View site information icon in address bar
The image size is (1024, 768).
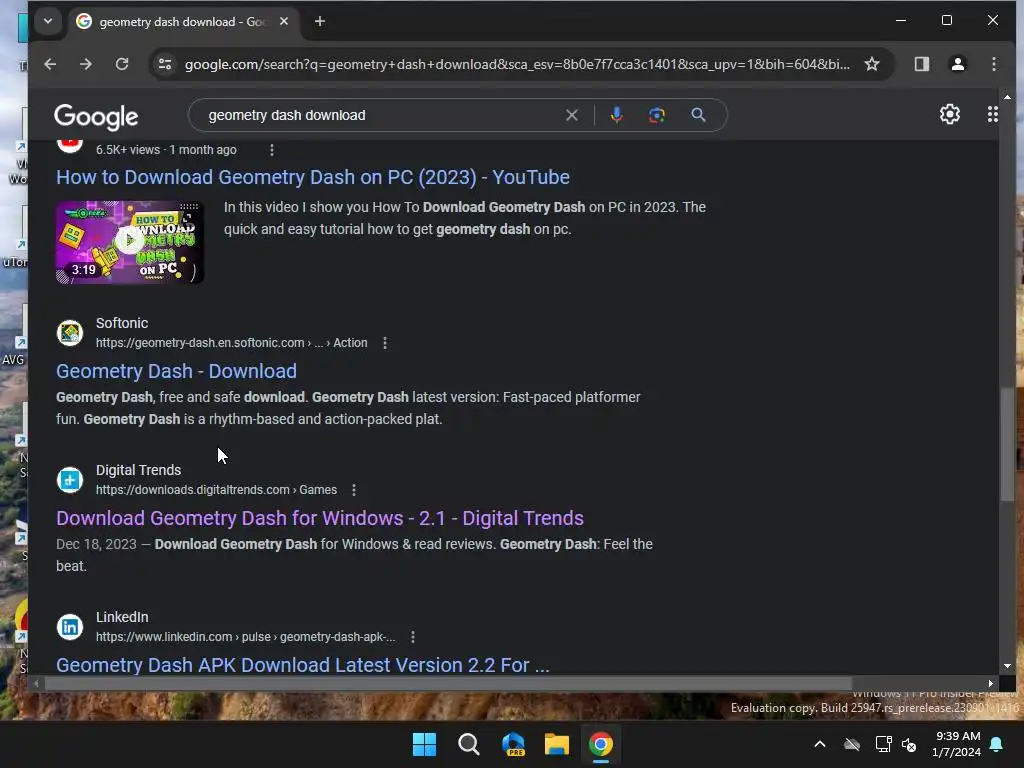tap(165, 64)
